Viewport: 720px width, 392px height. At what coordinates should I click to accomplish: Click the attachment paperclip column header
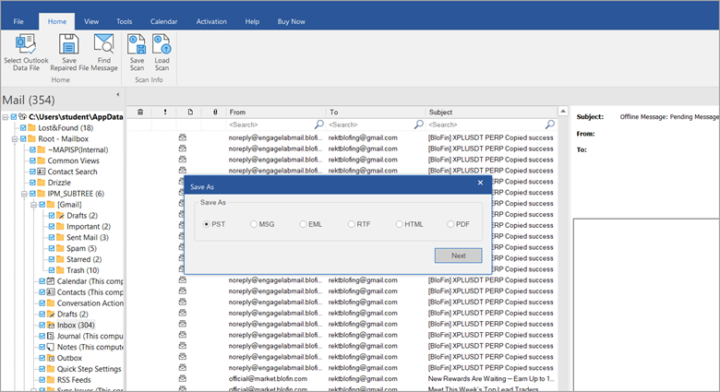(215, 112)
